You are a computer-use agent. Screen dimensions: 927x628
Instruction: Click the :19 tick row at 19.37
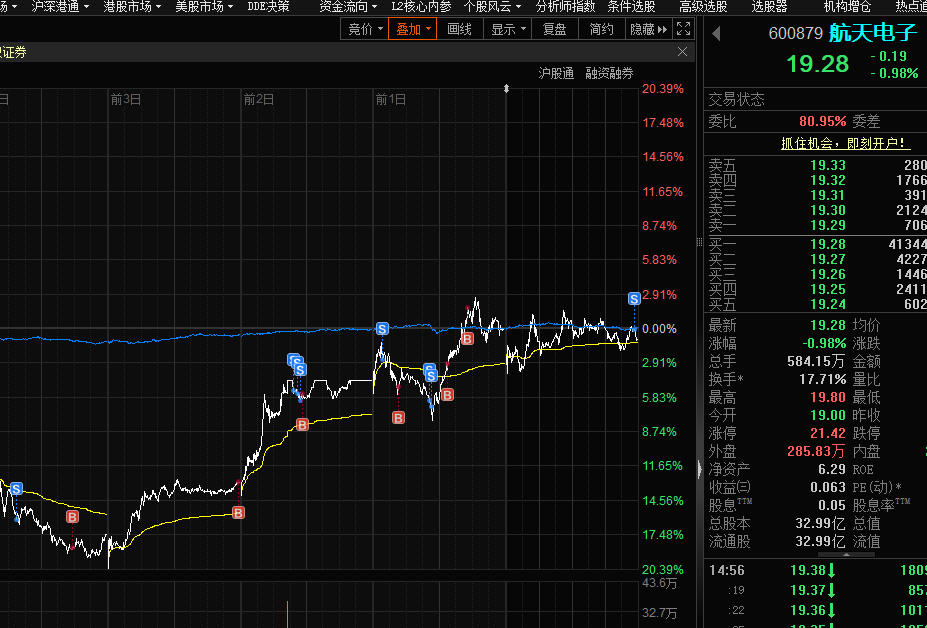point(817,590)
